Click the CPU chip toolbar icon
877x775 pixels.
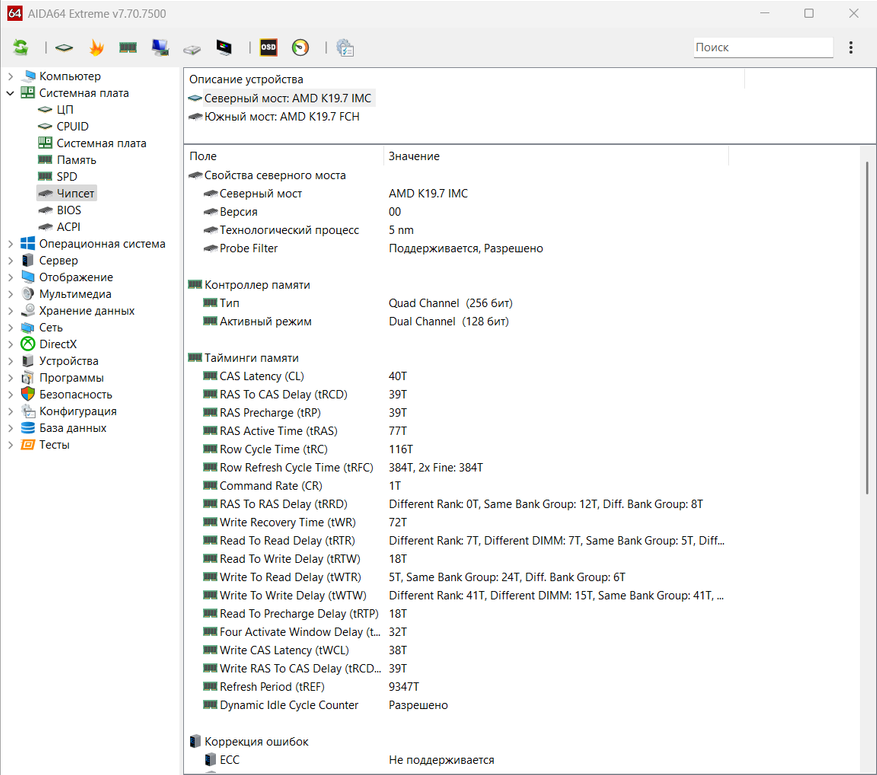(x=64, y=47)
